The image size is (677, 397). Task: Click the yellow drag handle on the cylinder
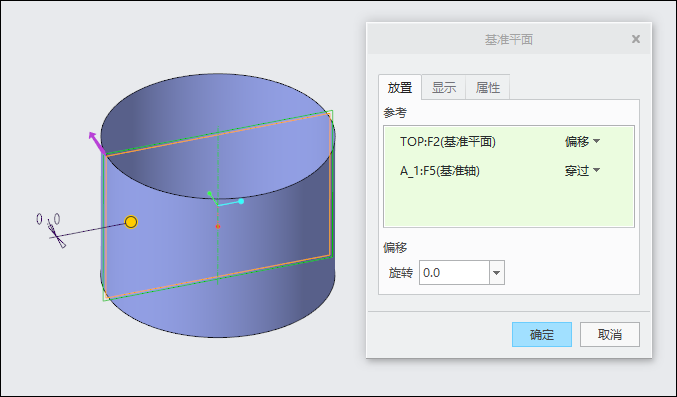click(x=131, y=222)
